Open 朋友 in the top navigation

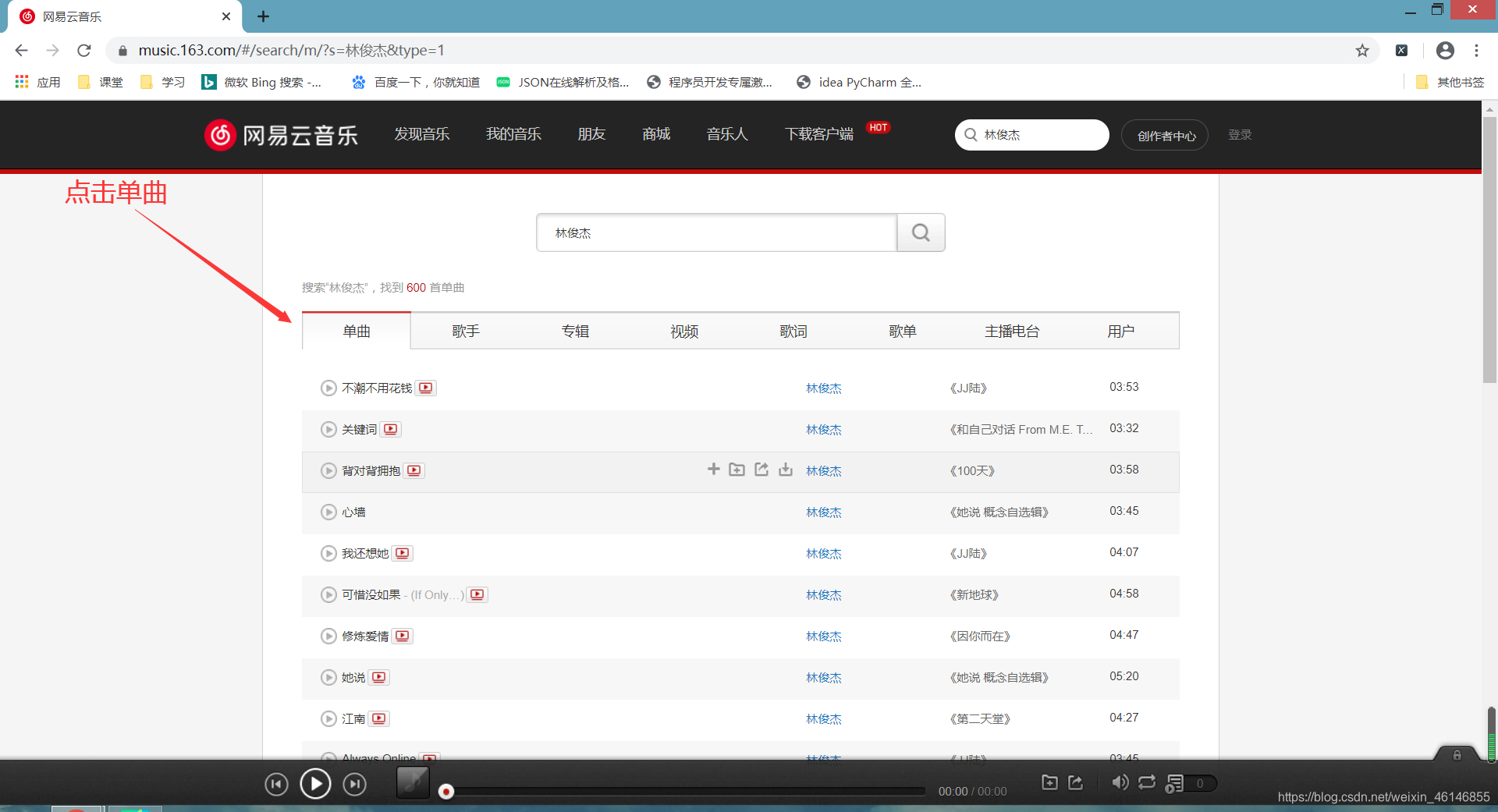coord(591,134)
